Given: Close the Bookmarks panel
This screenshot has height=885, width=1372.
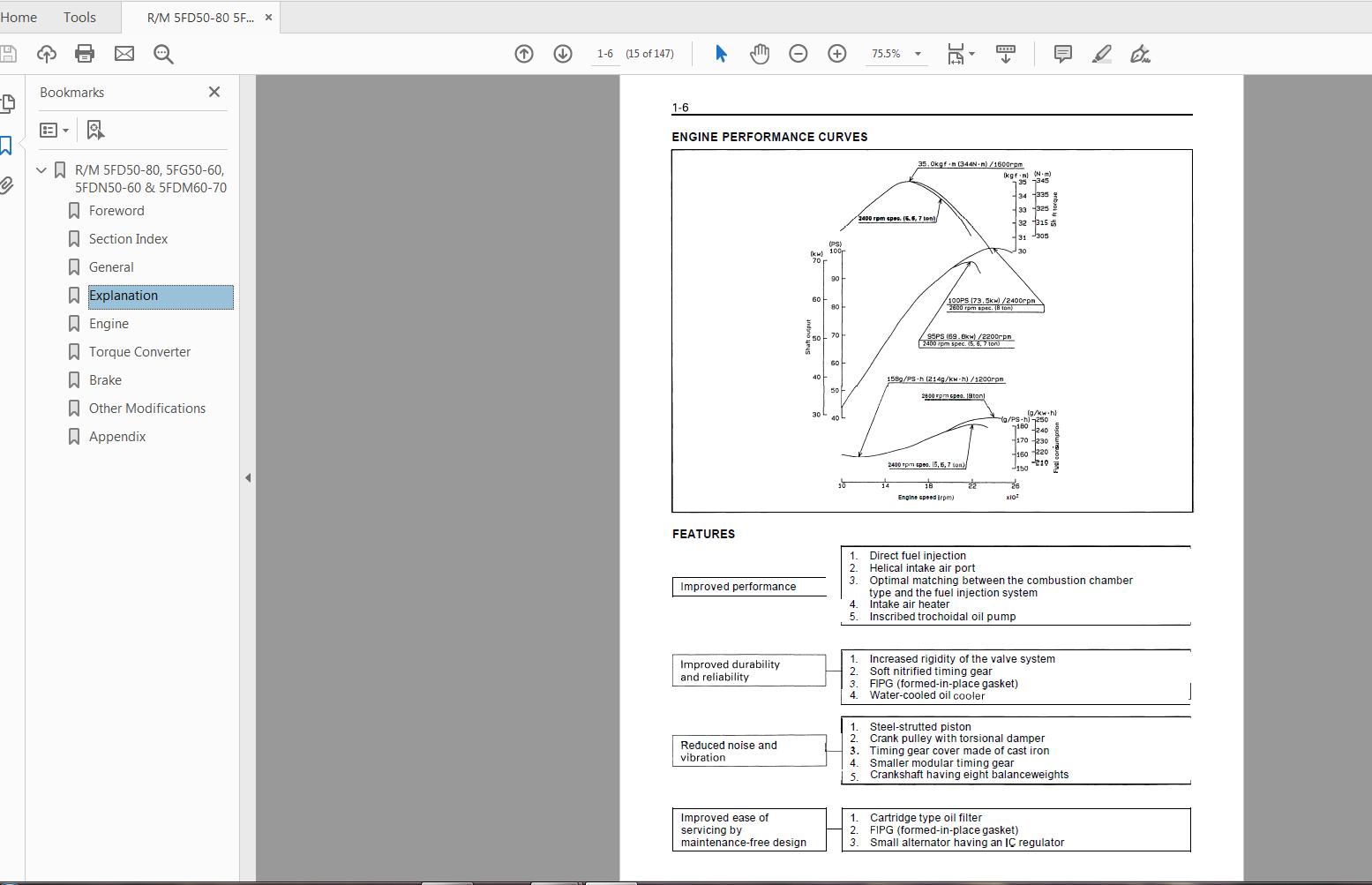Looking at the screenshot, I should tap(214, 92).
